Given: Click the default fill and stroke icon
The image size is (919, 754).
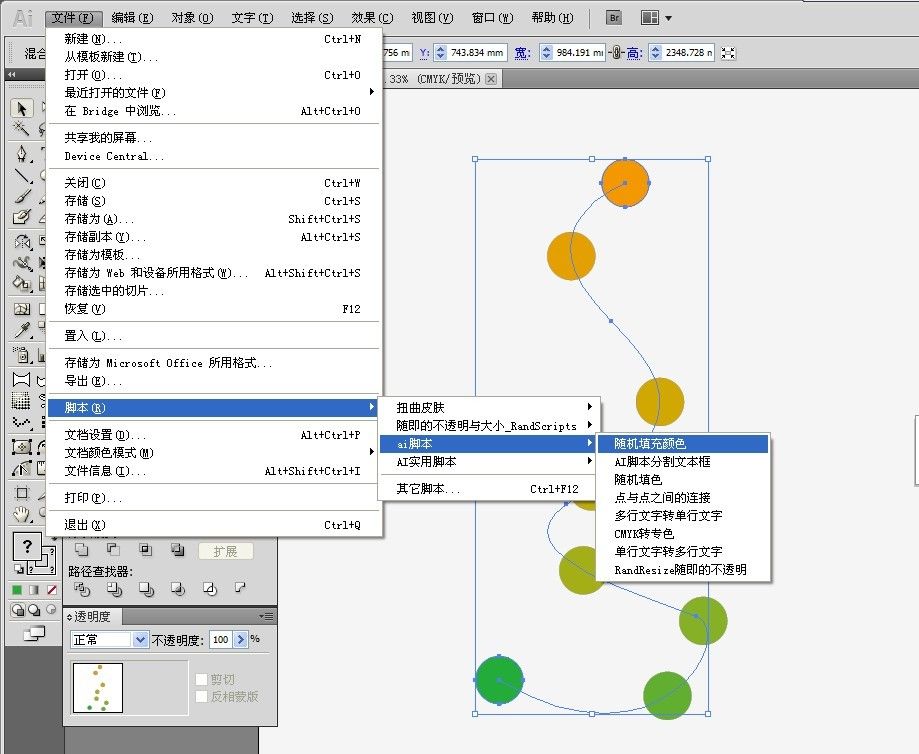Looking at the screenshot, I should click(x=18, y=569).
